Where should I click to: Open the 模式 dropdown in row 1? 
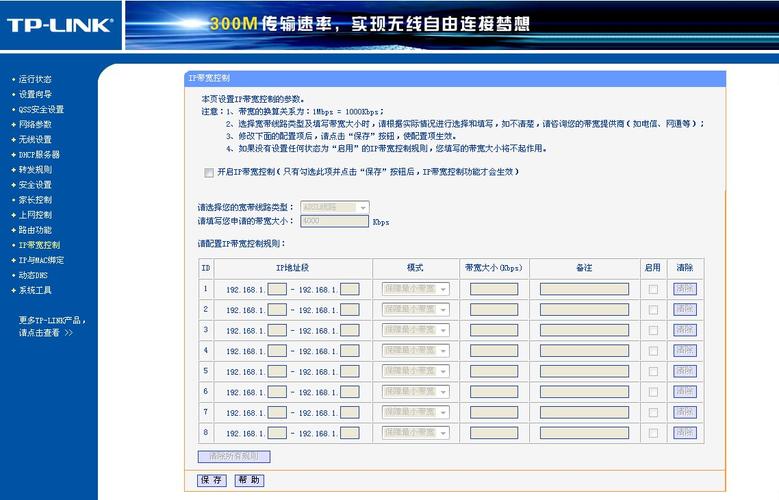(x=415, y=289)
